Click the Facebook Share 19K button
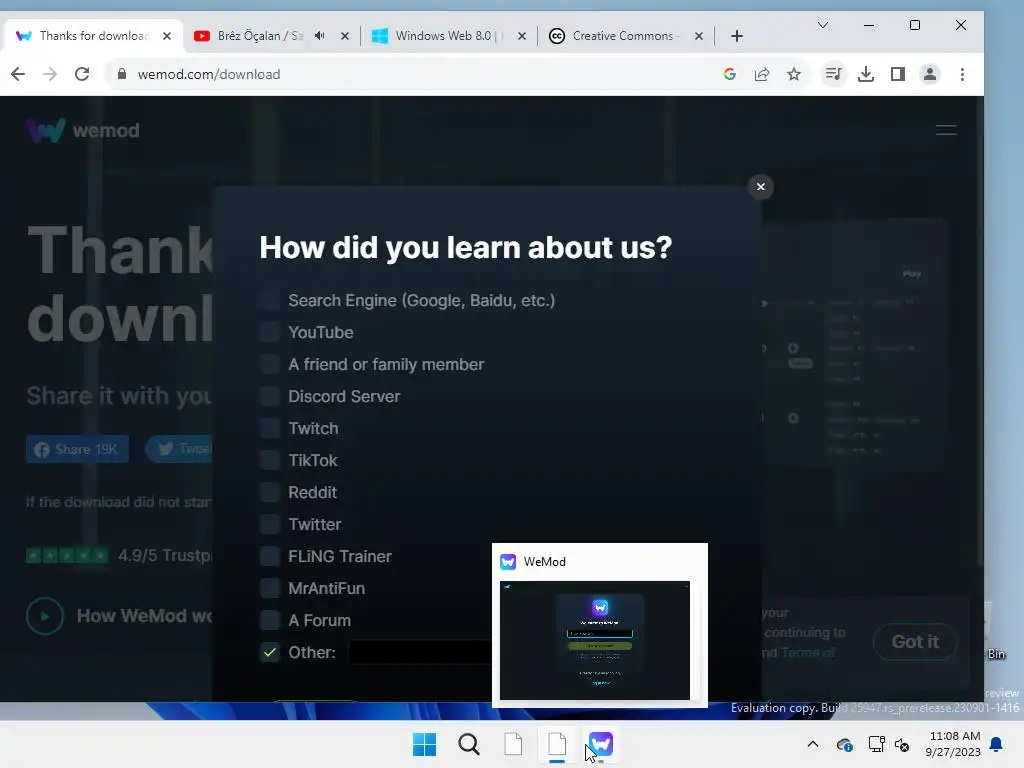1024x768 pixels. point(78,449)
